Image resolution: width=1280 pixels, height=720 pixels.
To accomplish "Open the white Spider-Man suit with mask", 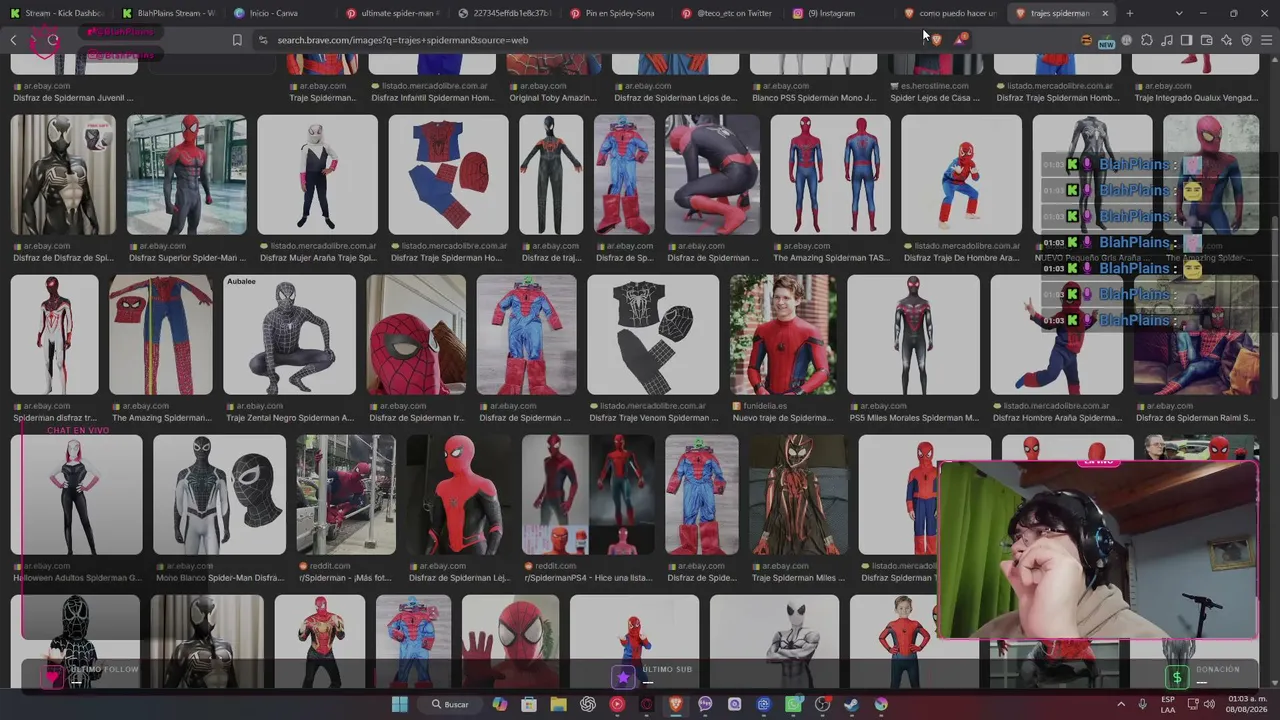I will (x=219, y=495).
